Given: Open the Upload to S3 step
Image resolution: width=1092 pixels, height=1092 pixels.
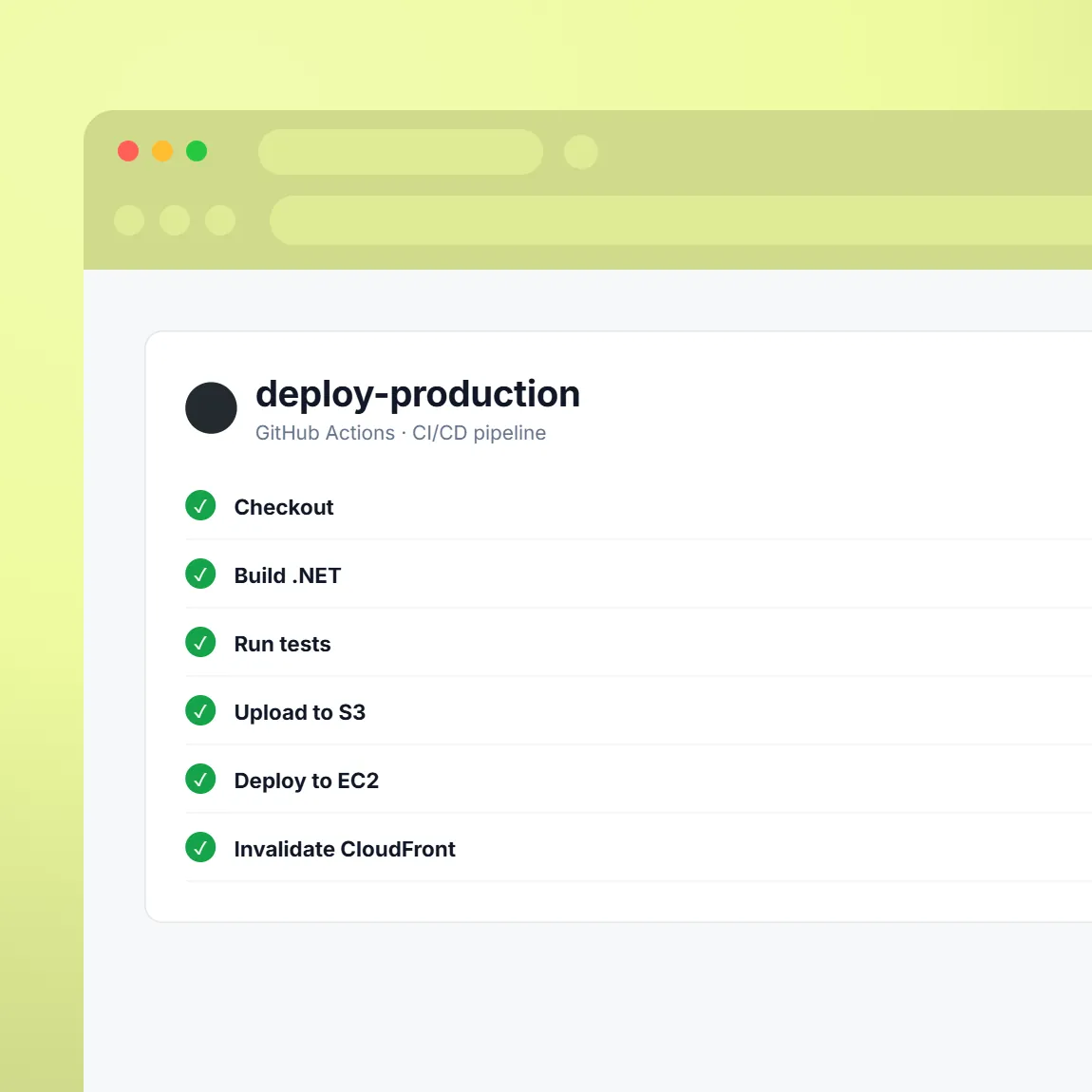Looking at the screenshot, I should click(299, 712).
